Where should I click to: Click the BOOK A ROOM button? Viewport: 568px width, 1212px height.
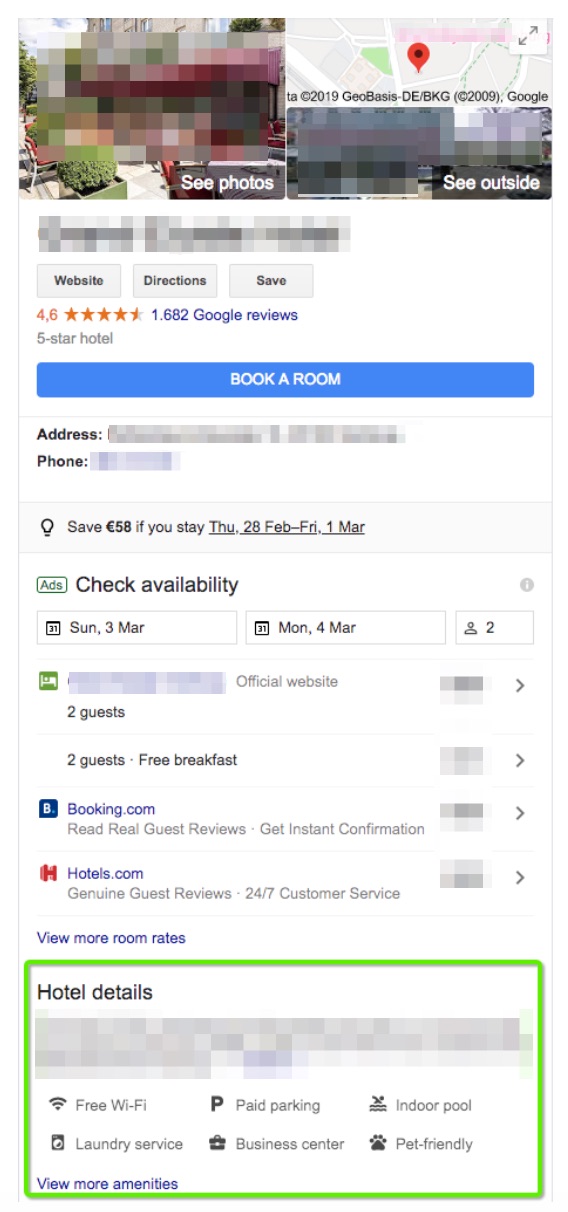coord(285,379)
